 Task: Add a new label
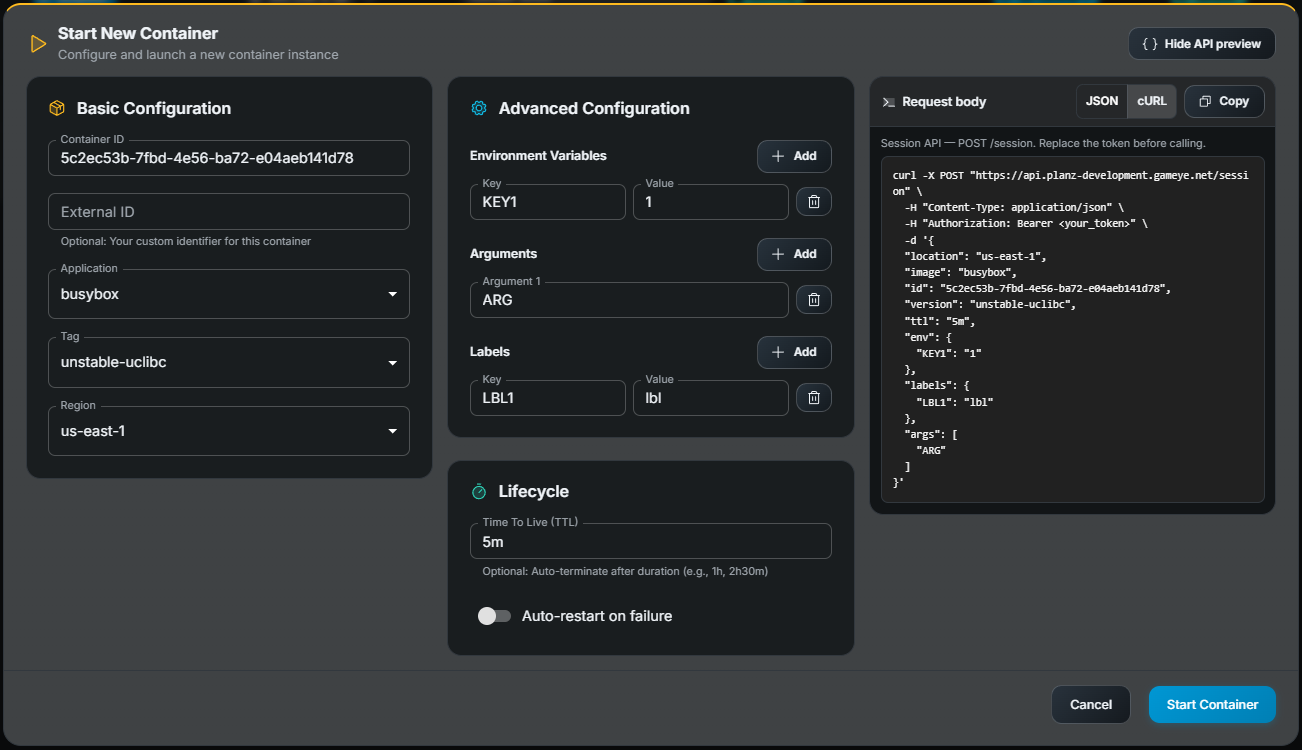tap(794, 352)
